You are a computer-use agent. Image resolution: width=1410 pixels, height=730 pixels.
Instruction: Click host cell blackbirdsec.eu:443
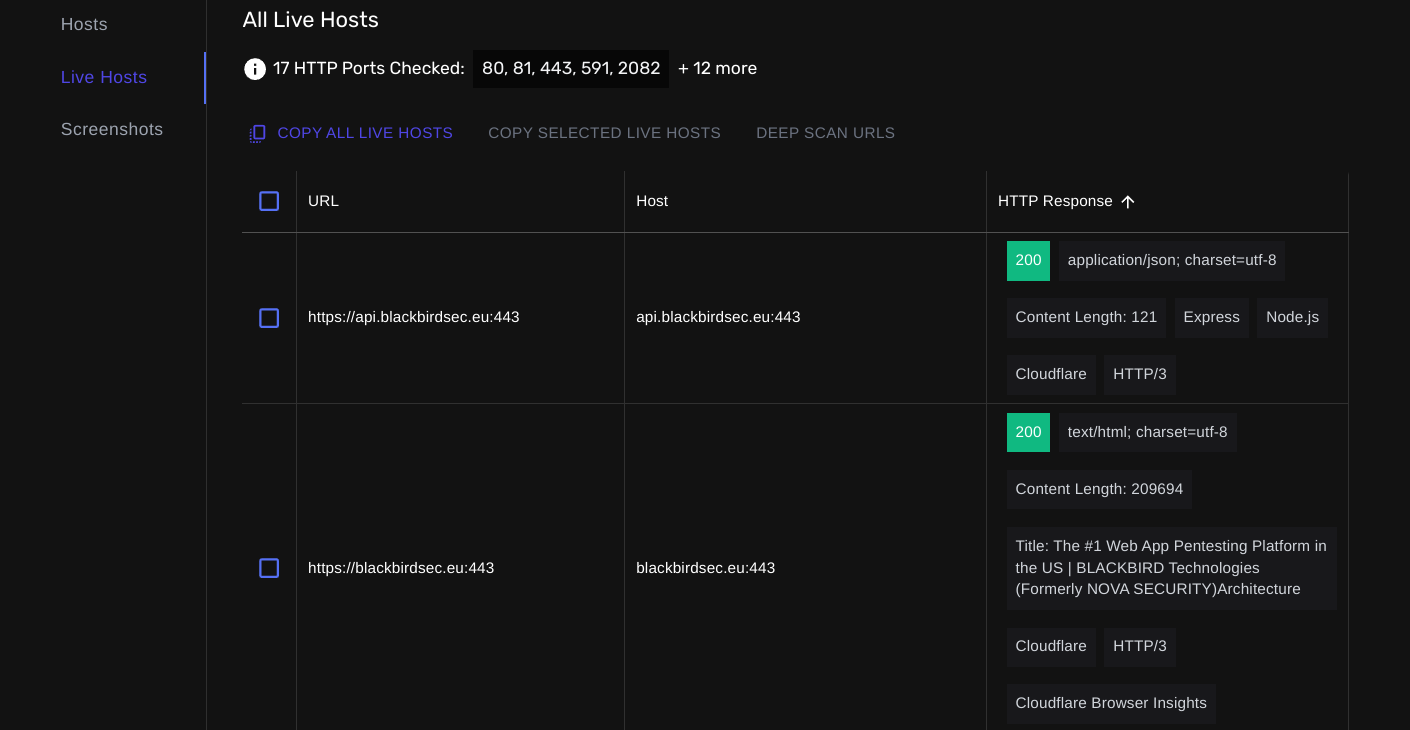coord(706,568)
